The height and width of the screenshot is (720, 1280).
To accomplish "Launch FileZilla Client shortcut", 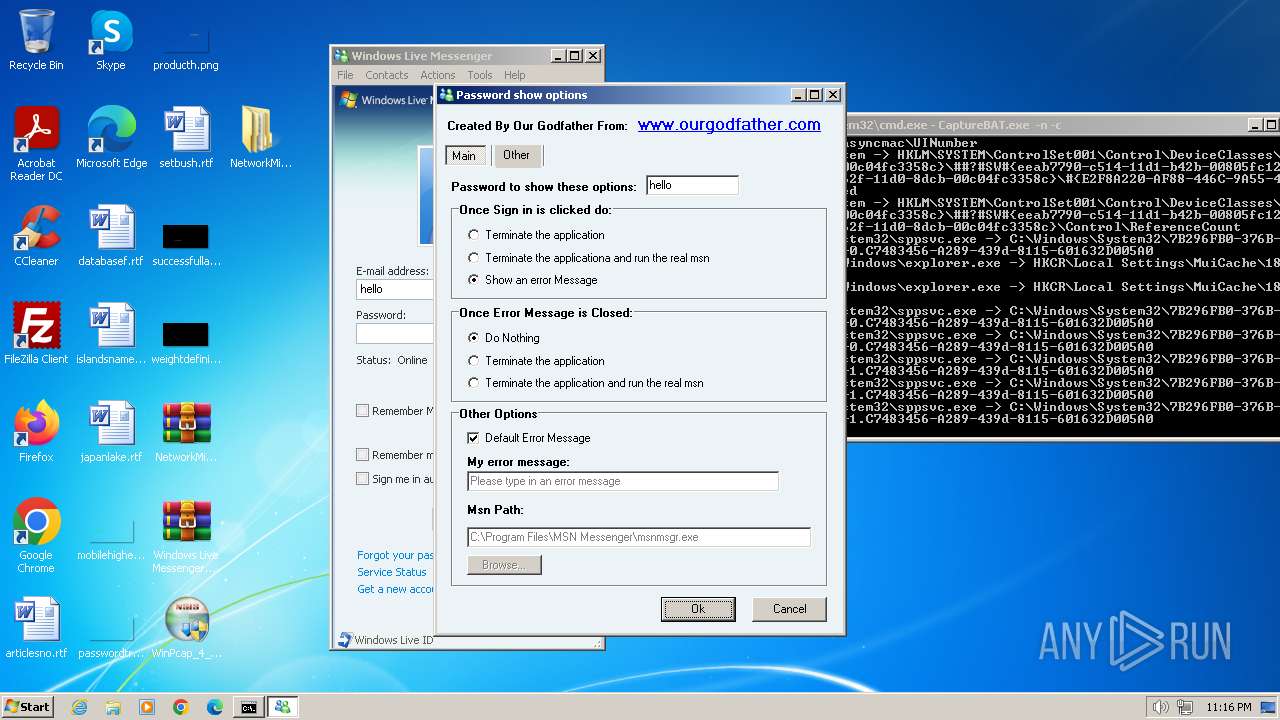I will tap(36, 334).
